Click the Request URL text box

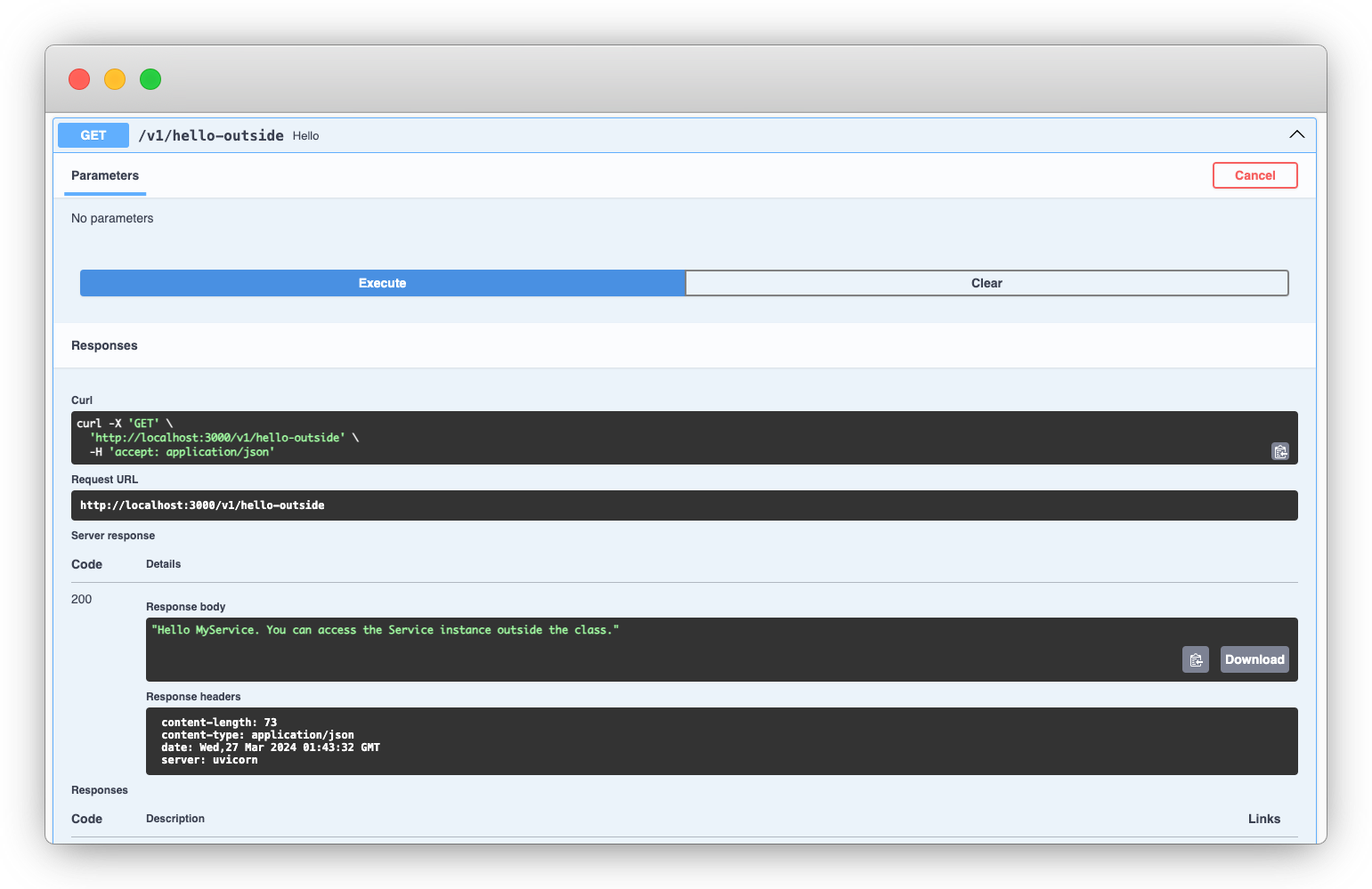(x=684, y=505)
